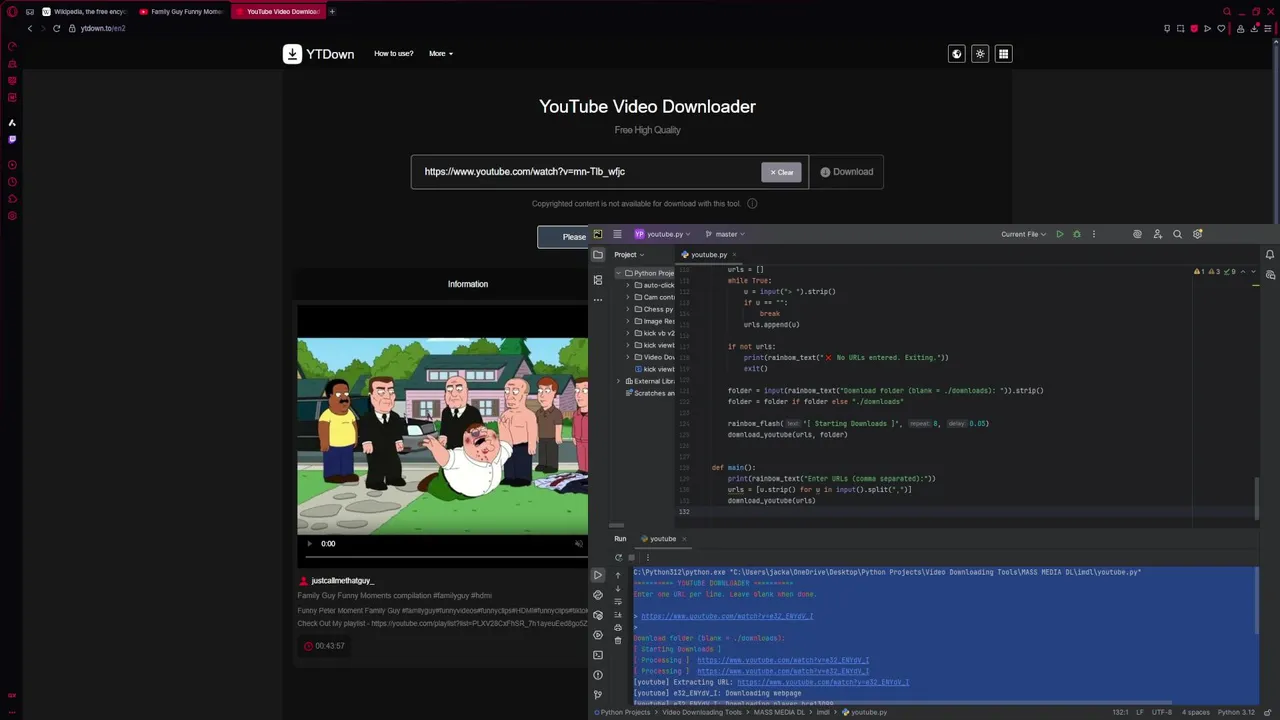Print the Run console output
This screenshot has height=720, width=1280.
[x=618, y=627]
